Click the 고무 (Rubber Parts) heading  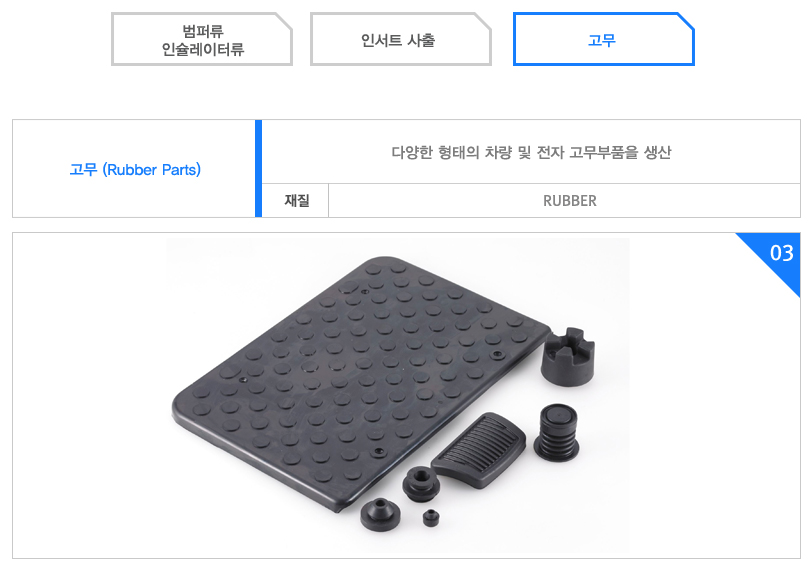[x=135, y=169]
